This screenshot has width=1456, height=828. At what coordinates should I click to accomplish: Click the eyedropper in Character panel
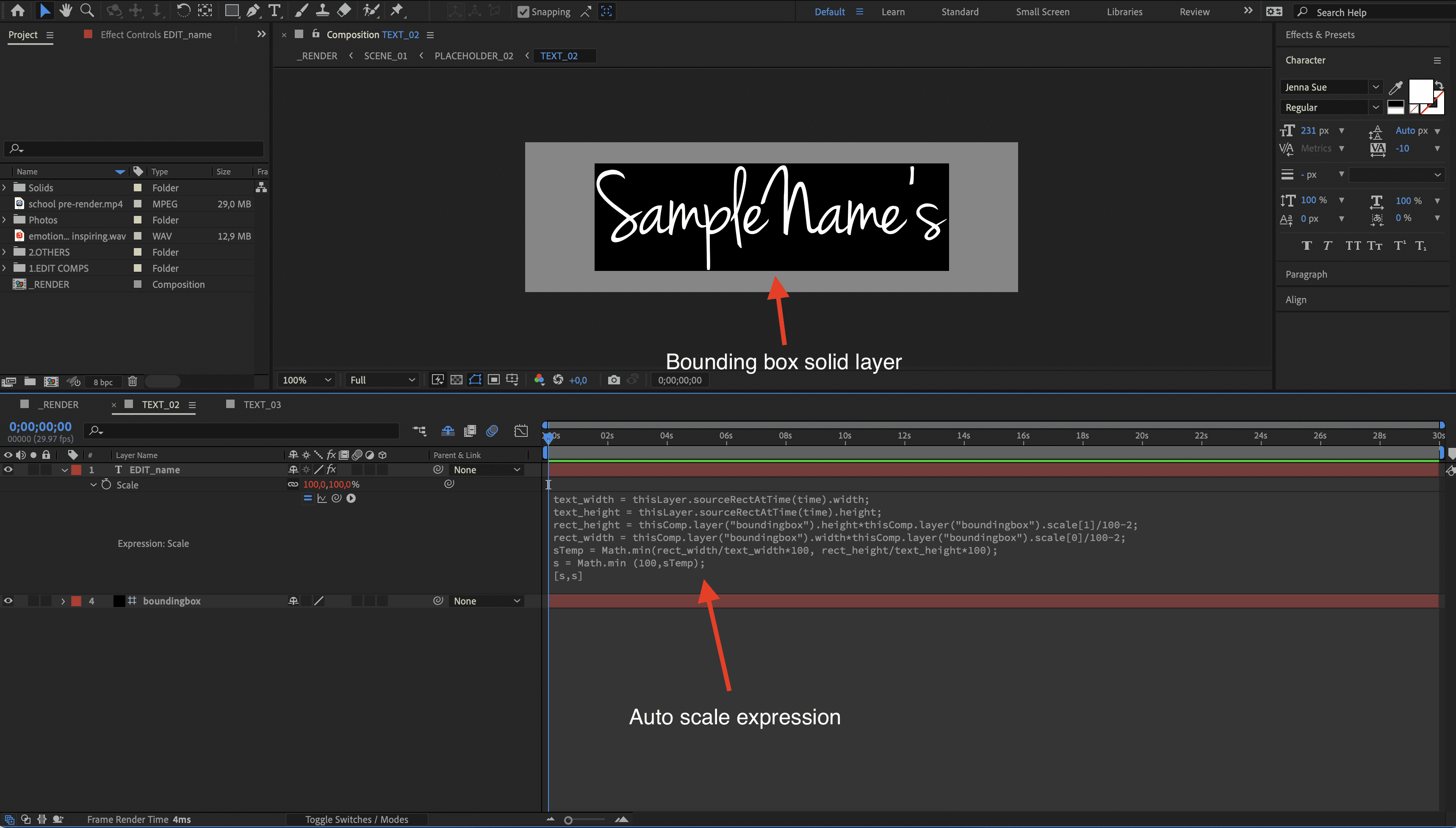[x=1395, y=88]
